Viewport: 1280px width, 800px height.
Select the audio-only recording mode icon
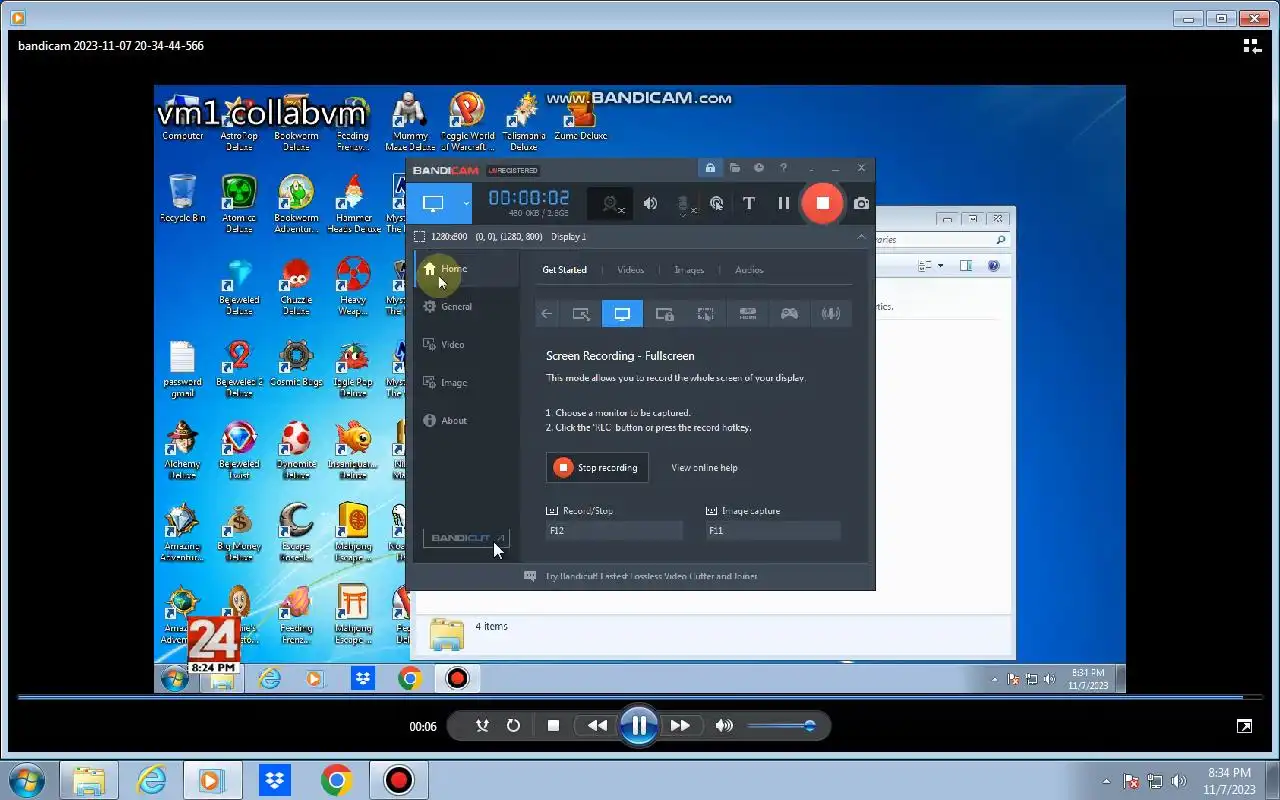(x=831, y=314)
